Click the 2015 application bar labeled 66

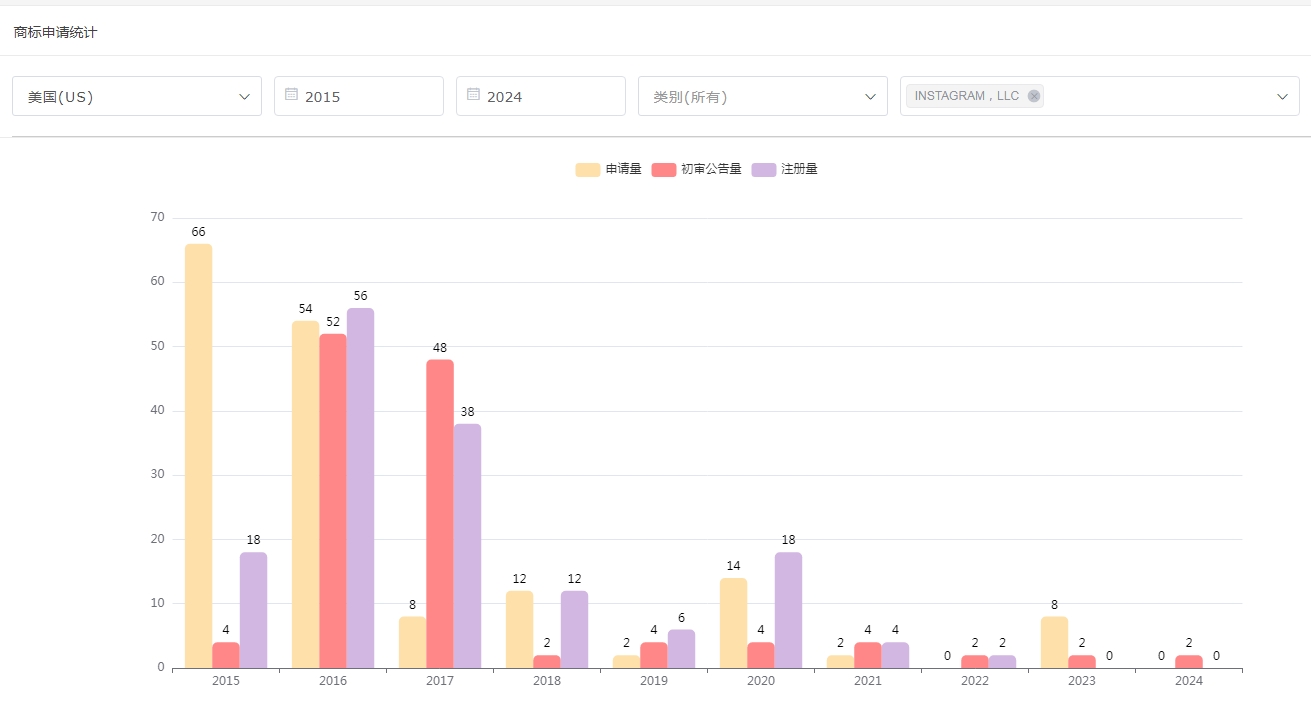pos(198,455)
